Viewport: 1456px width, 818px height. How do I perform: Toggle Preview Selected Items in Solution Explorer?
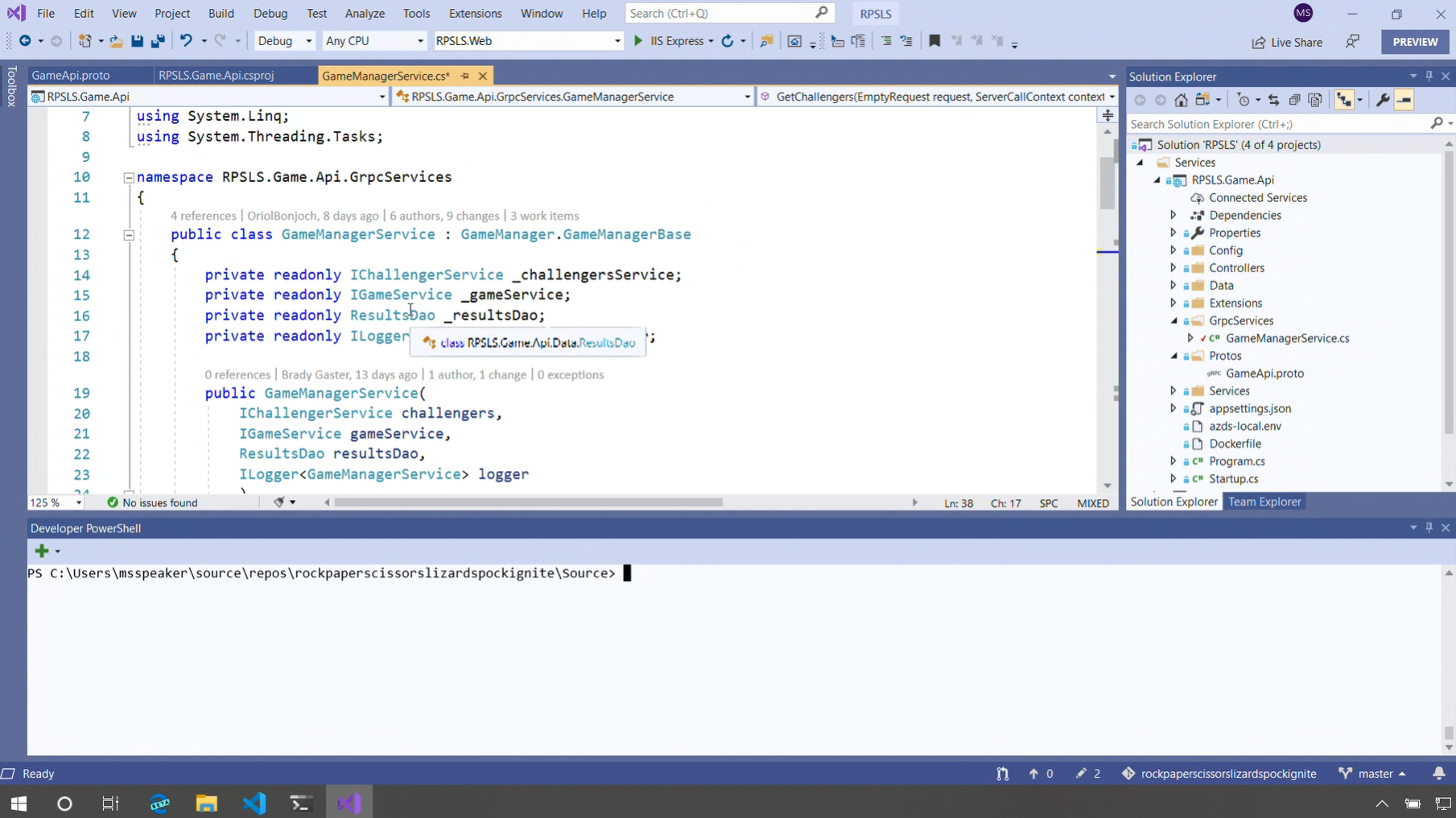tap(1404, 100)
